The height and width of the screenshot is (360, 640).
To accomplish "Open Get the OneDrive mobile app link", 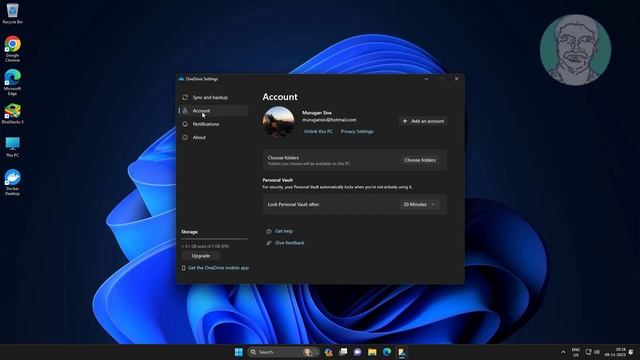I will point(218,268).
